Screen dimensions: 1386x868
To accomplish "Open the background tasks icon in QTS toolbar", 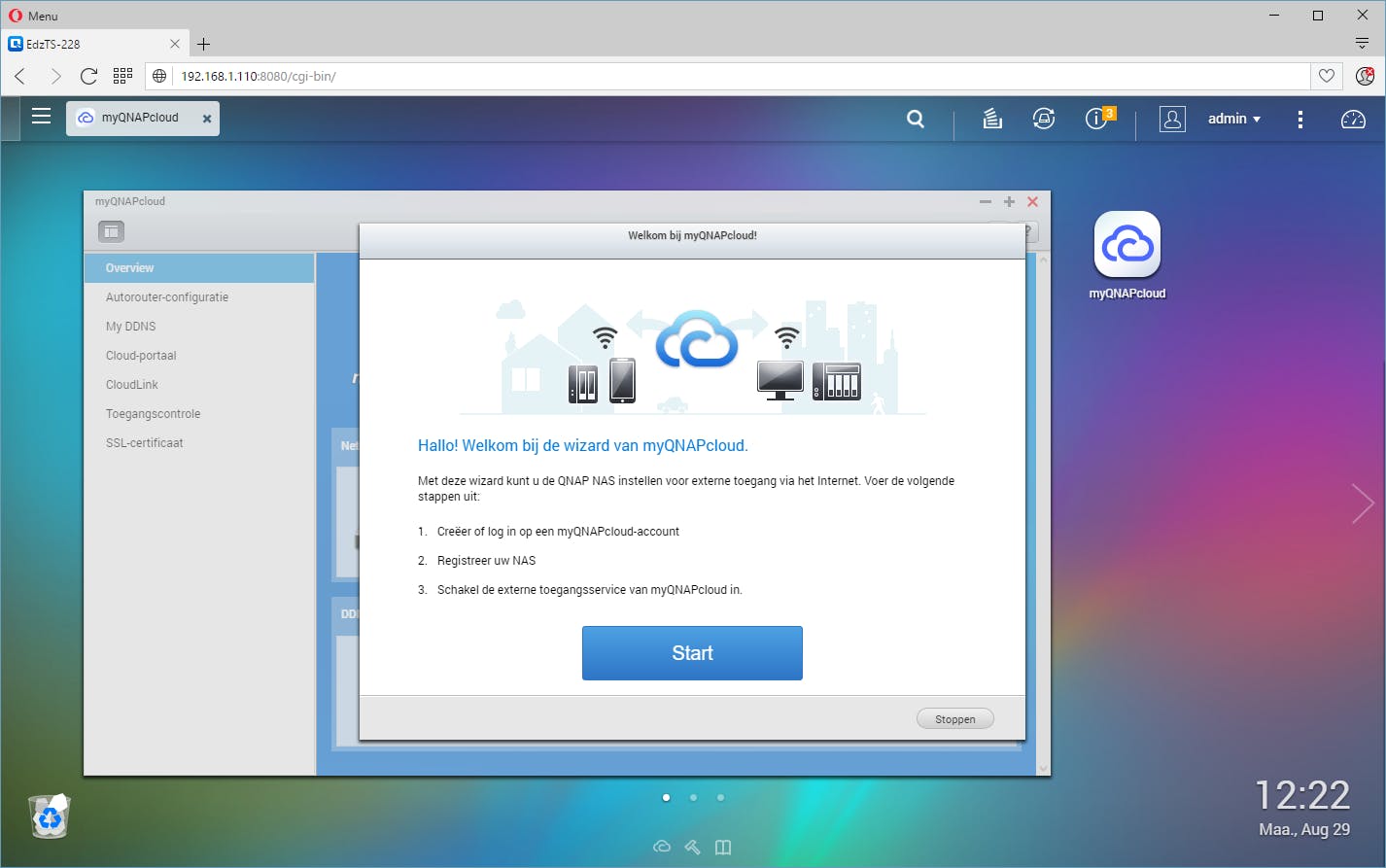I will pyautogui.click(x=991, y=119).
